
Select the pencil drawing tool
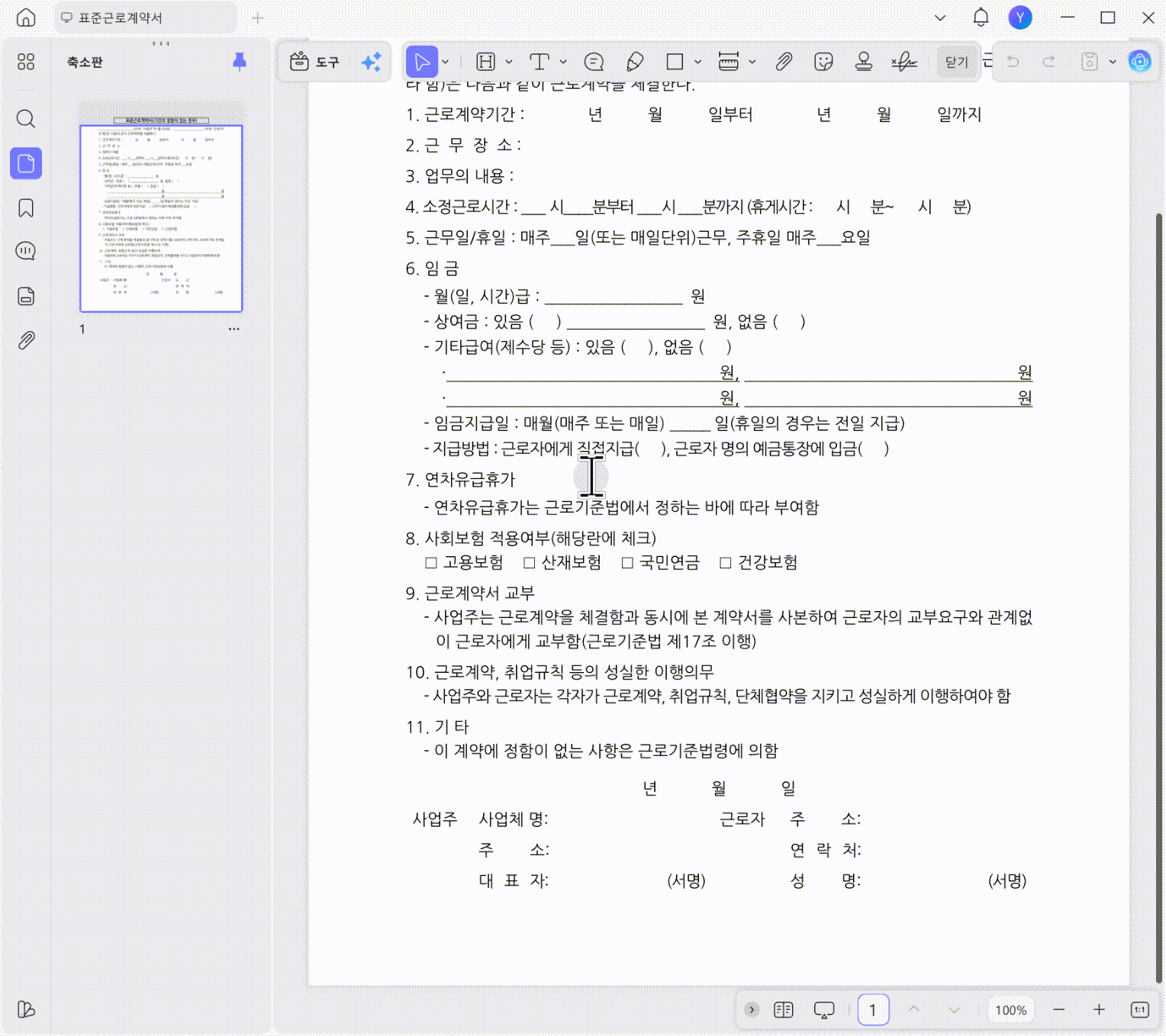click(635, 62)
